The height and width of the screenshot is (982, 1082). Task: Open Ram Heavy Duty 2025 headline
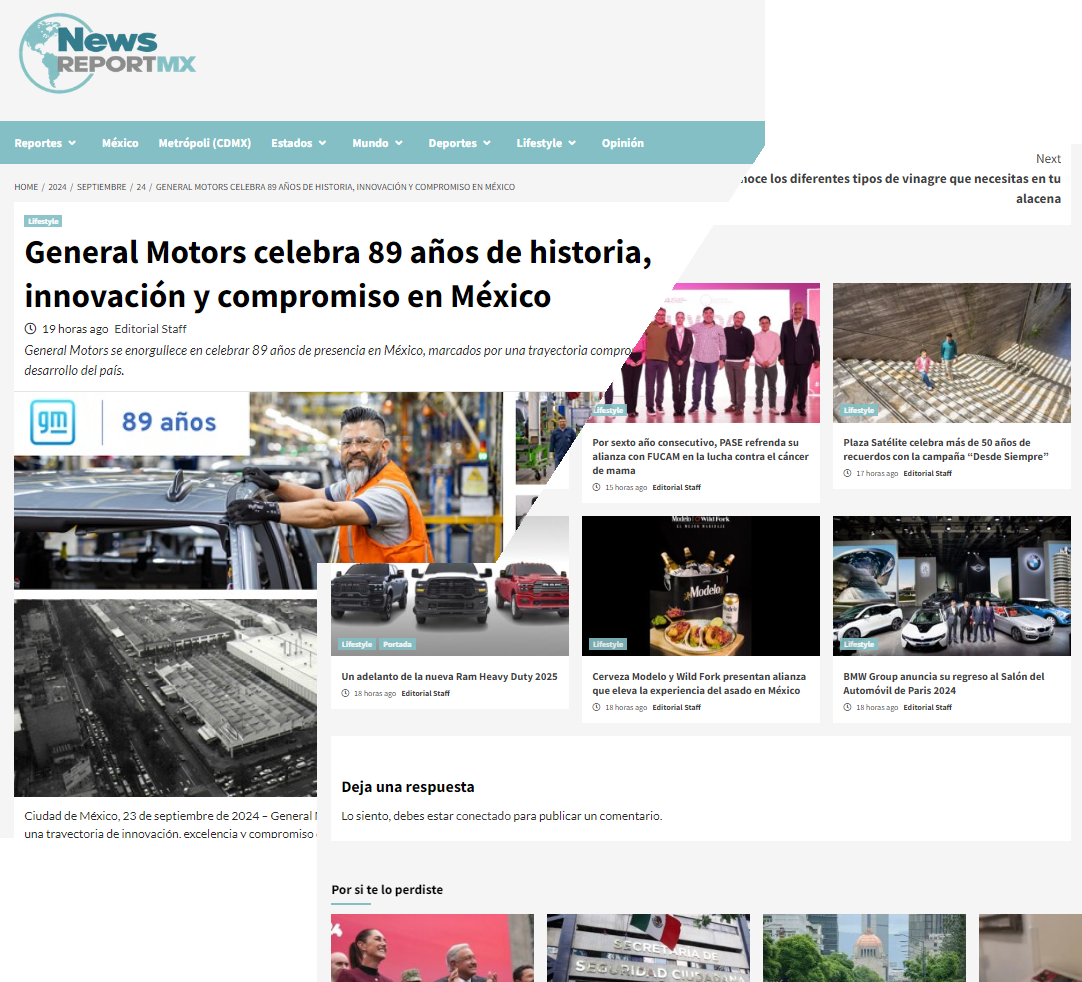tap(449, 676)
